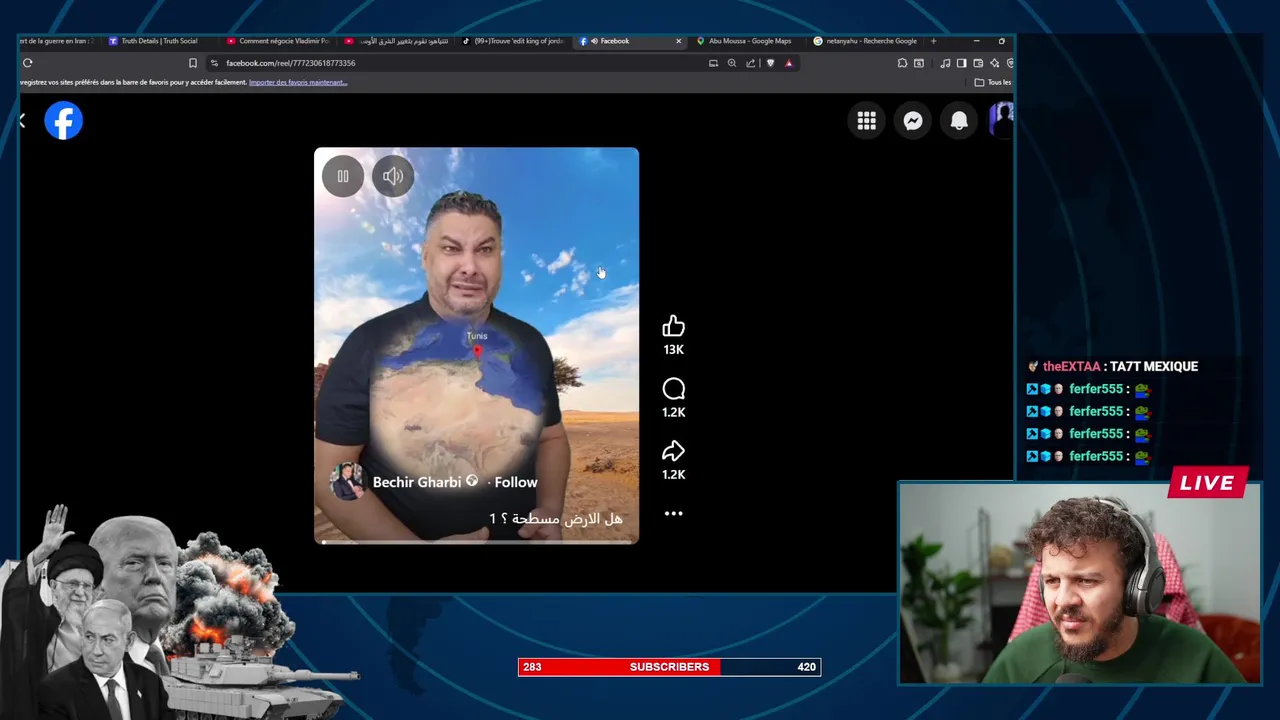The image size is (1280, 720).
Task: Share this page via address bar icon
Action: pyautogui.click(x=750, y=63)
